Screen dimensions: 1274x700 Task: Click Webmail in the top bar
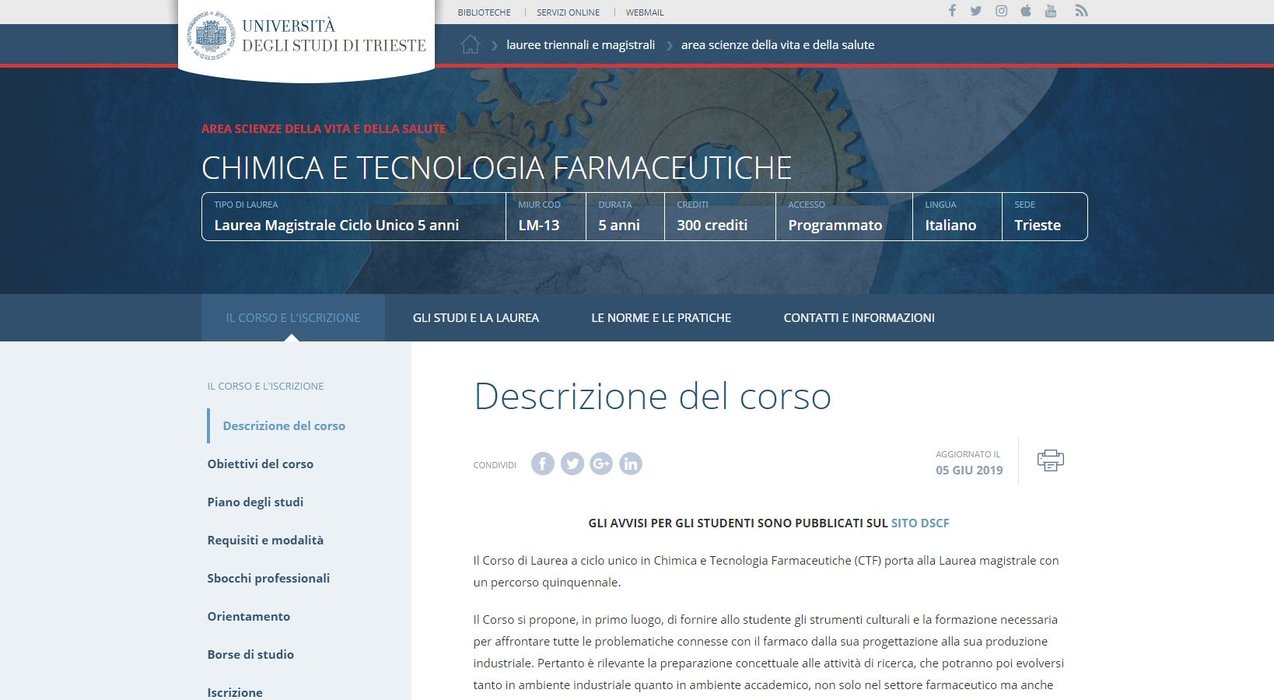644,12
